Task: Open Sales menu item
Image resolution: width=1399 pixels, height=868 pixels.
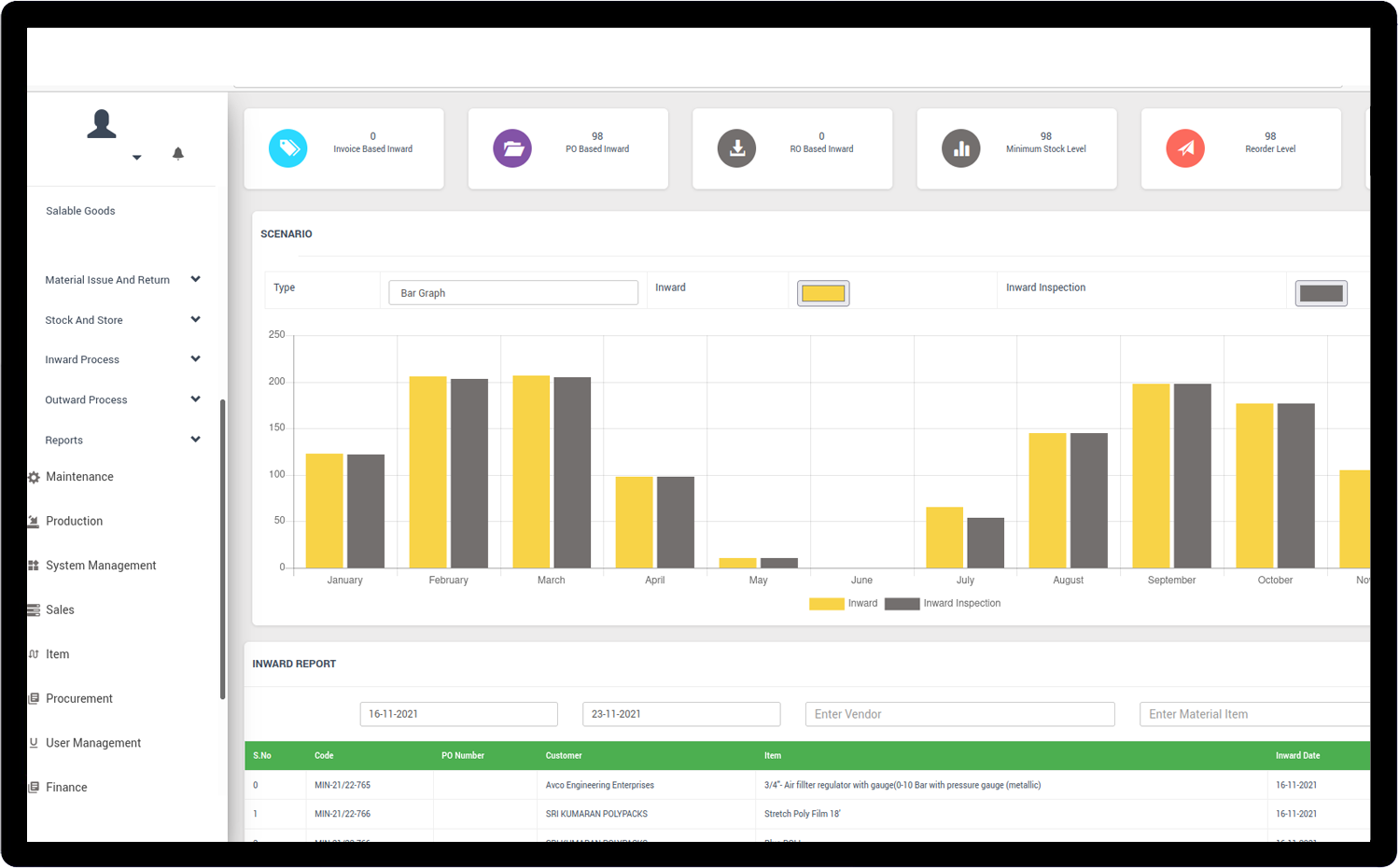Action: (x=60, y=610)
